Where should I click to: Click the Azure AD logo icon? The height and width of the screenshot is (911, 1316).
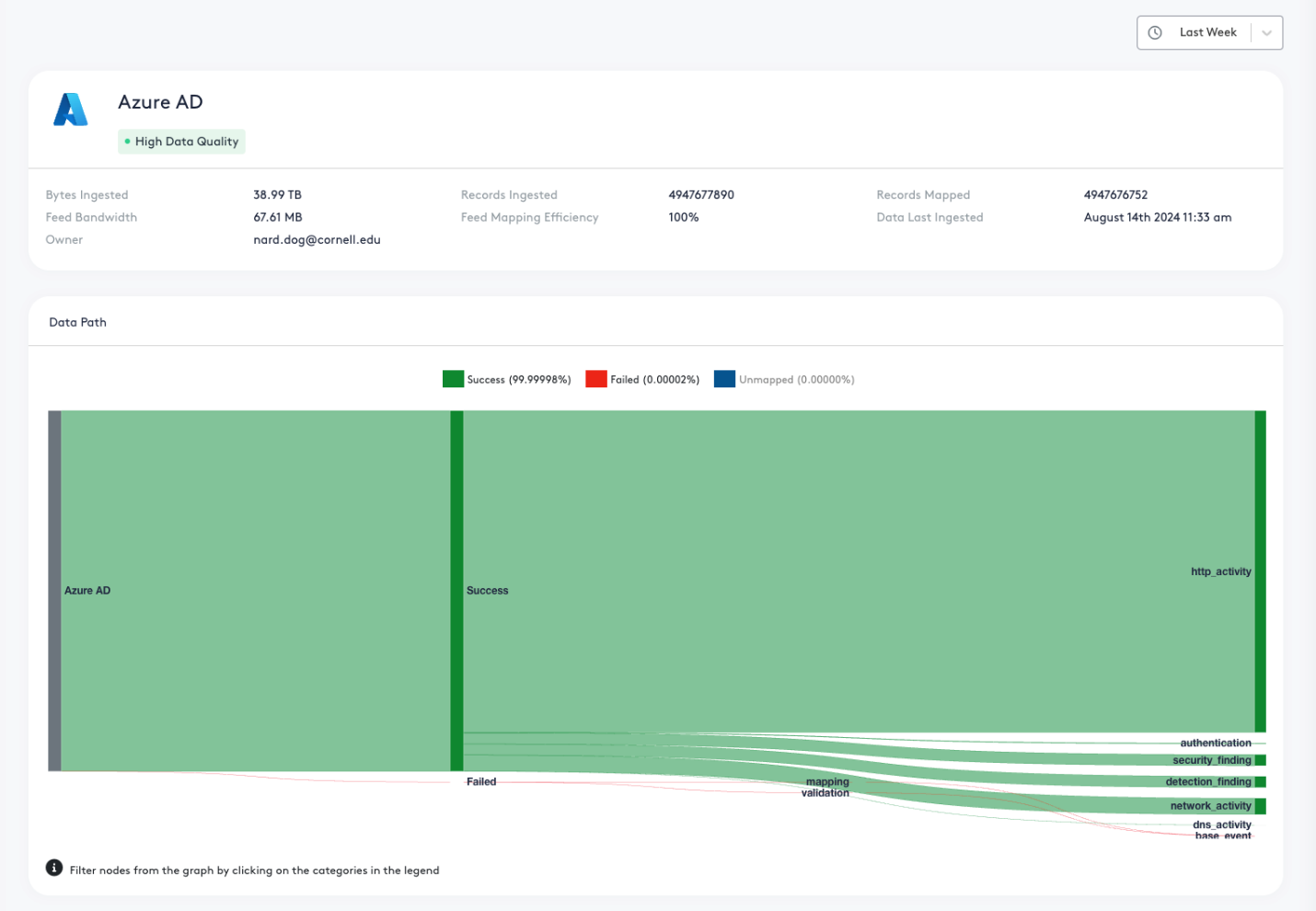[x=71, y=110]
